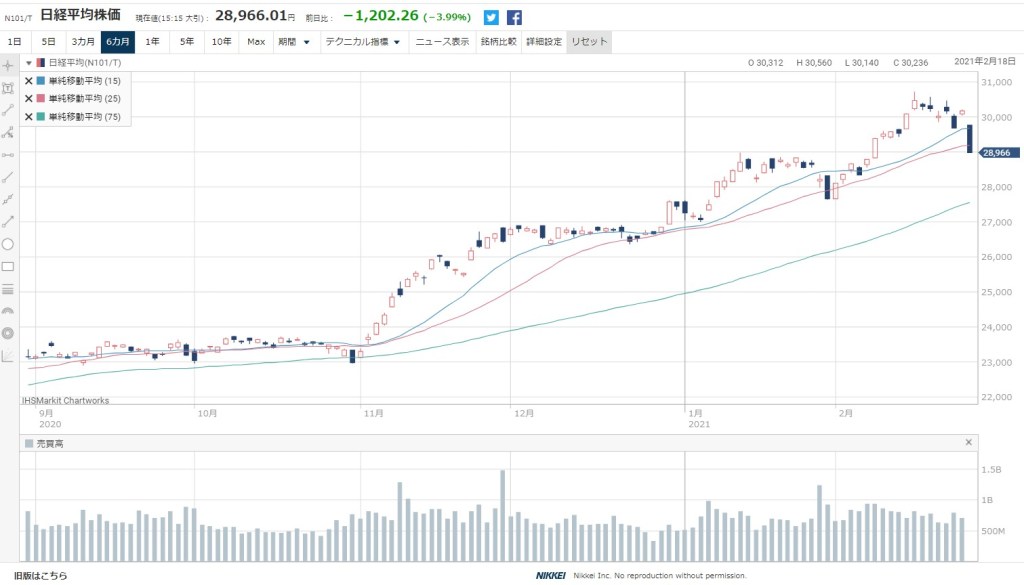Share chart on Twitter
Screen dimensions: 1024x585
click(491, 17)
